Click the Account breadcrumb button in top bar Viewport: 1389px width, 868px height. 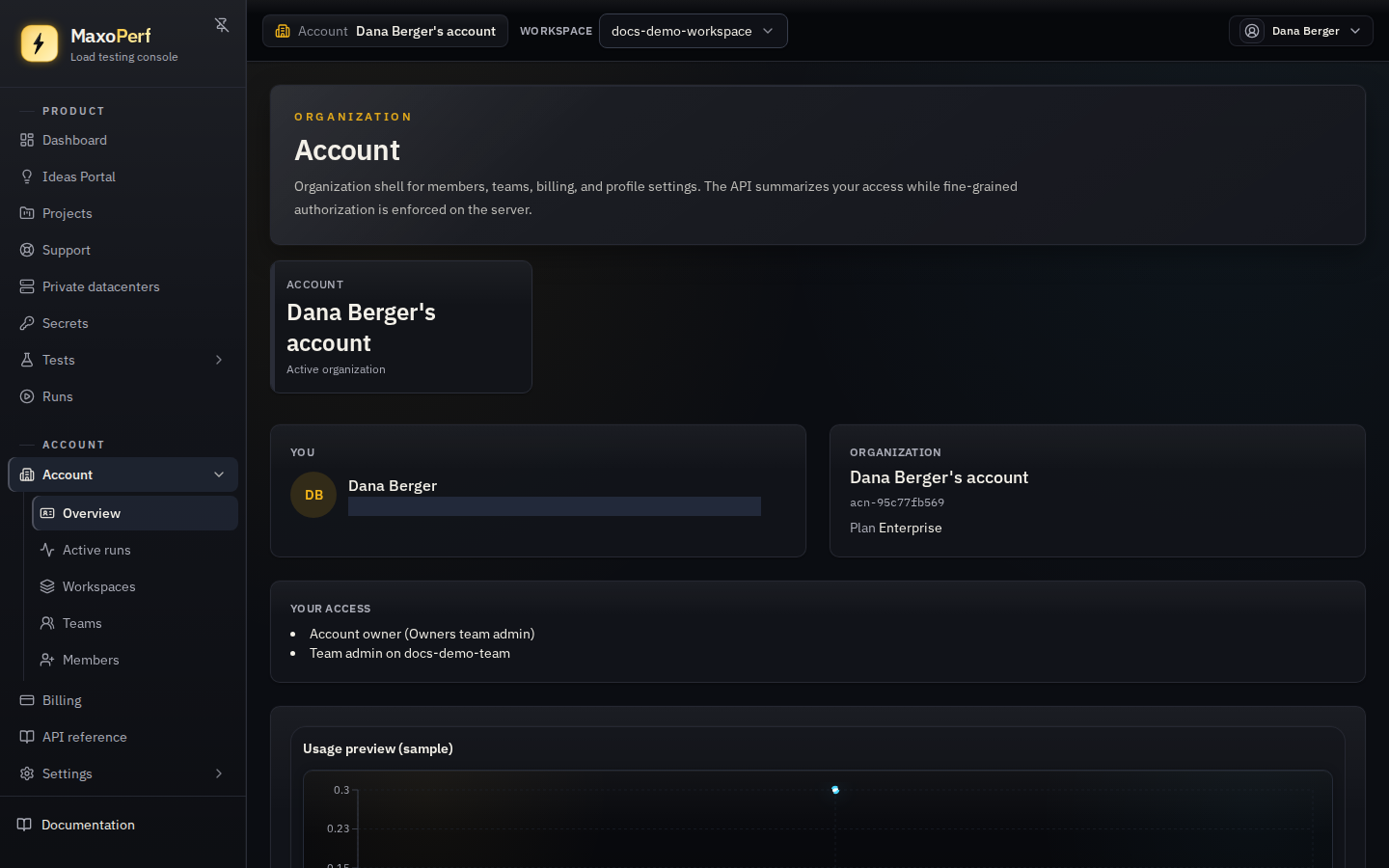(x=385, y=31)
